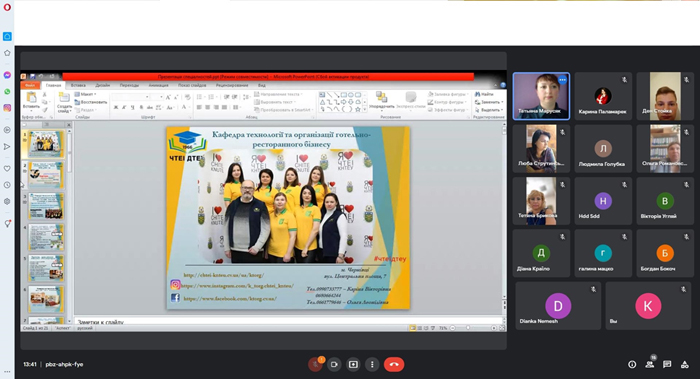Open the activities shapes icon
This screenshot has width=700, height=379.
684,365
